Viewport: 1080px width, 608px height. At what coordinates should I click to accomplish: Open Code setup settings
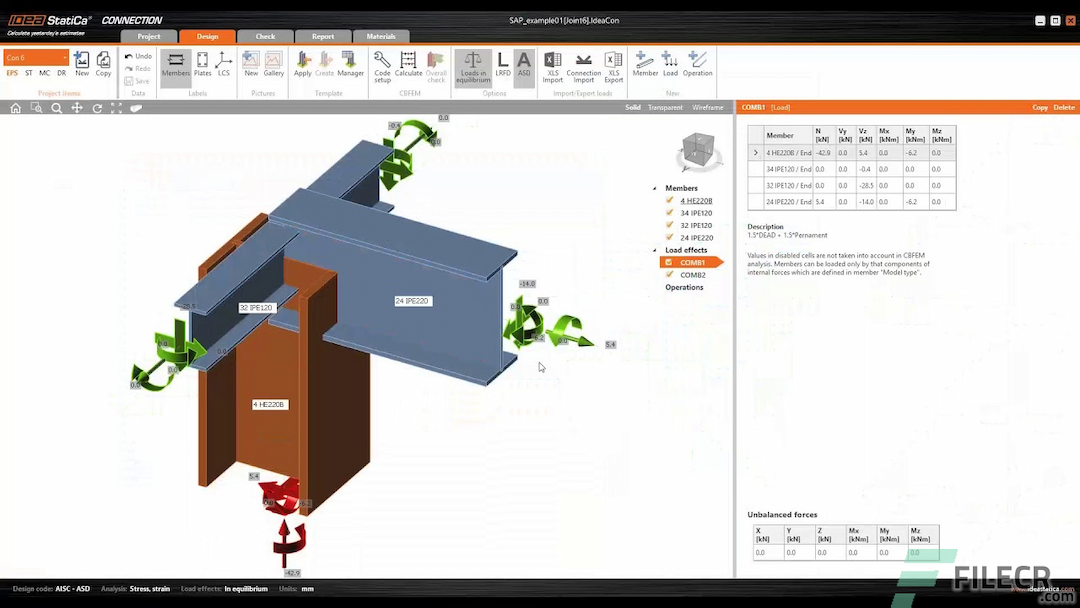click(x=381, y=65)
